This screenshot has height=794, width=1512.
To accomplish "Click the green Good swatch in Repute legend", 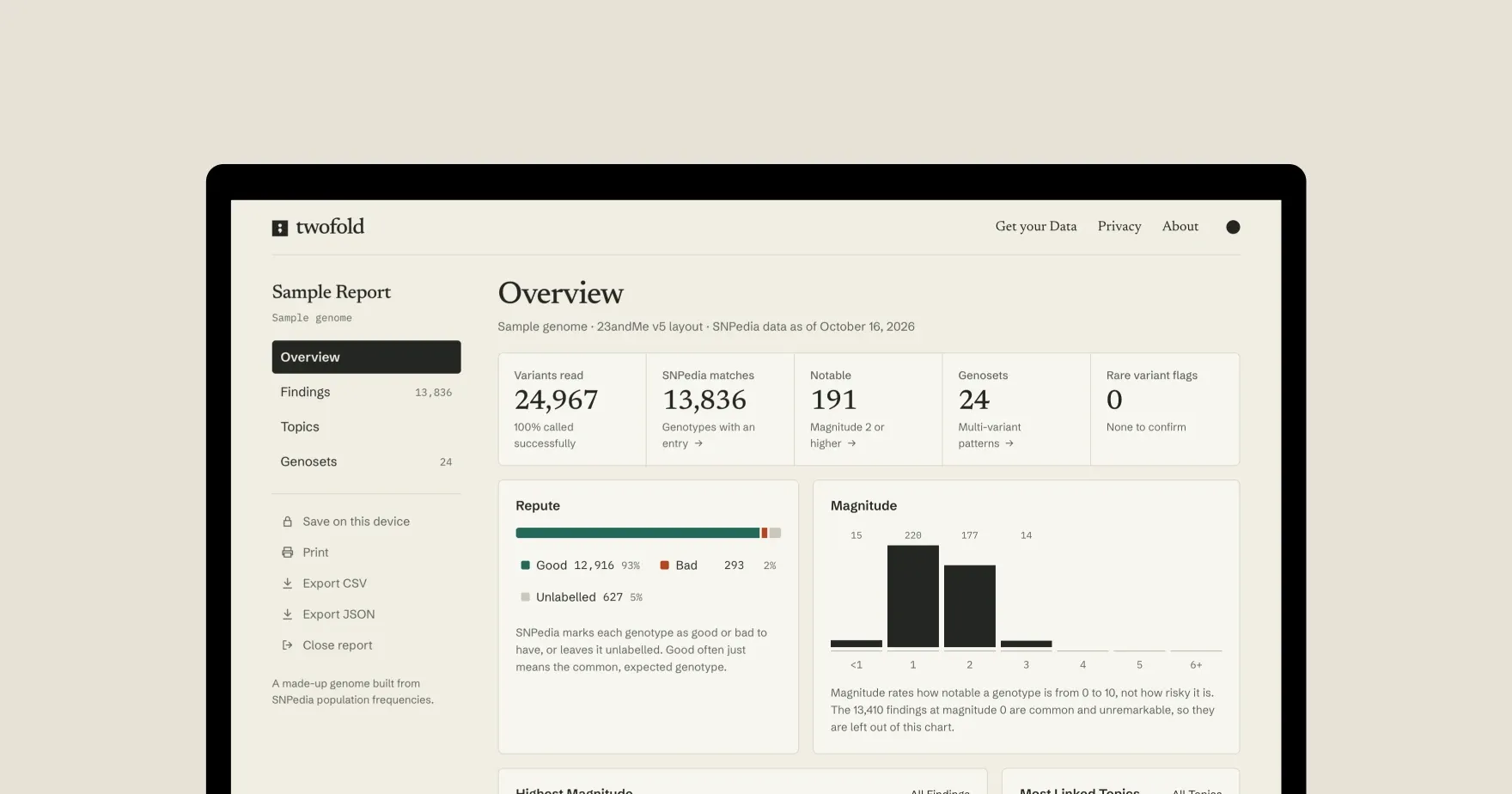I will (525, 565).
